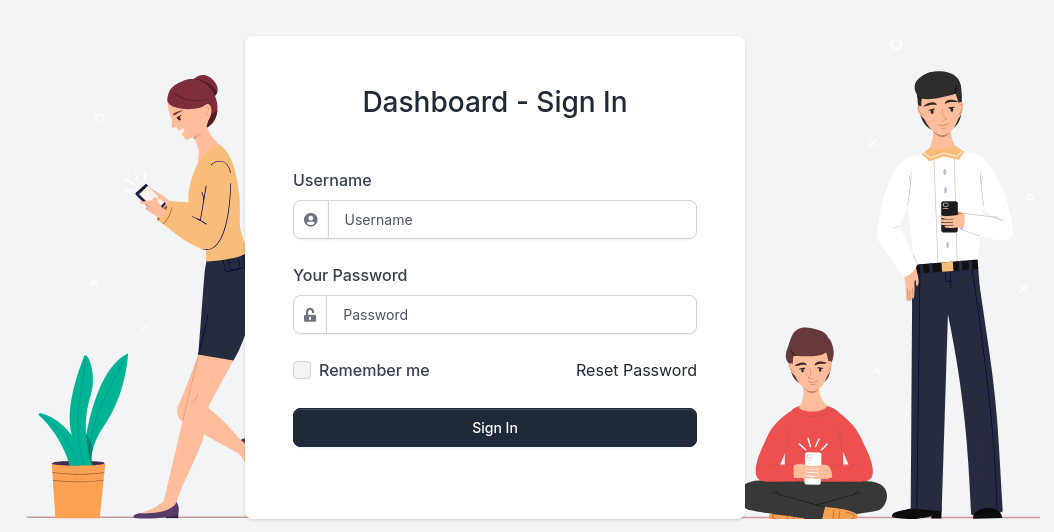
Task: Click the padlock icon beside Password field
Action: point(310,315)
